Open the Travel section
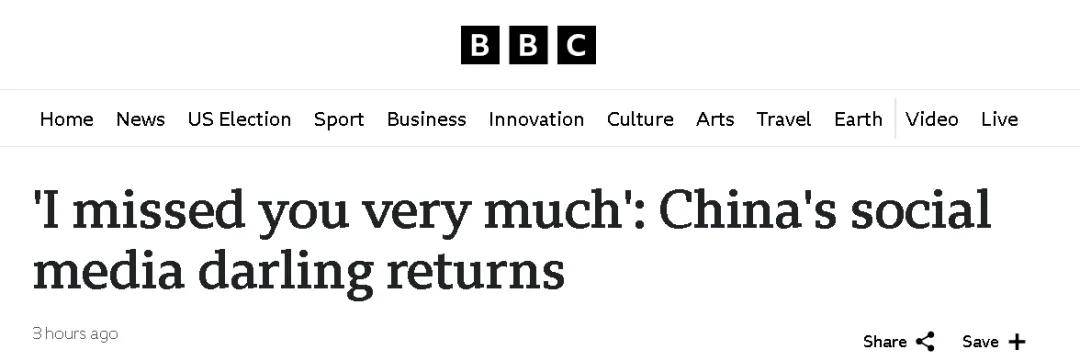This screenshot has width=1080, height=361. [x=784, y=119]
